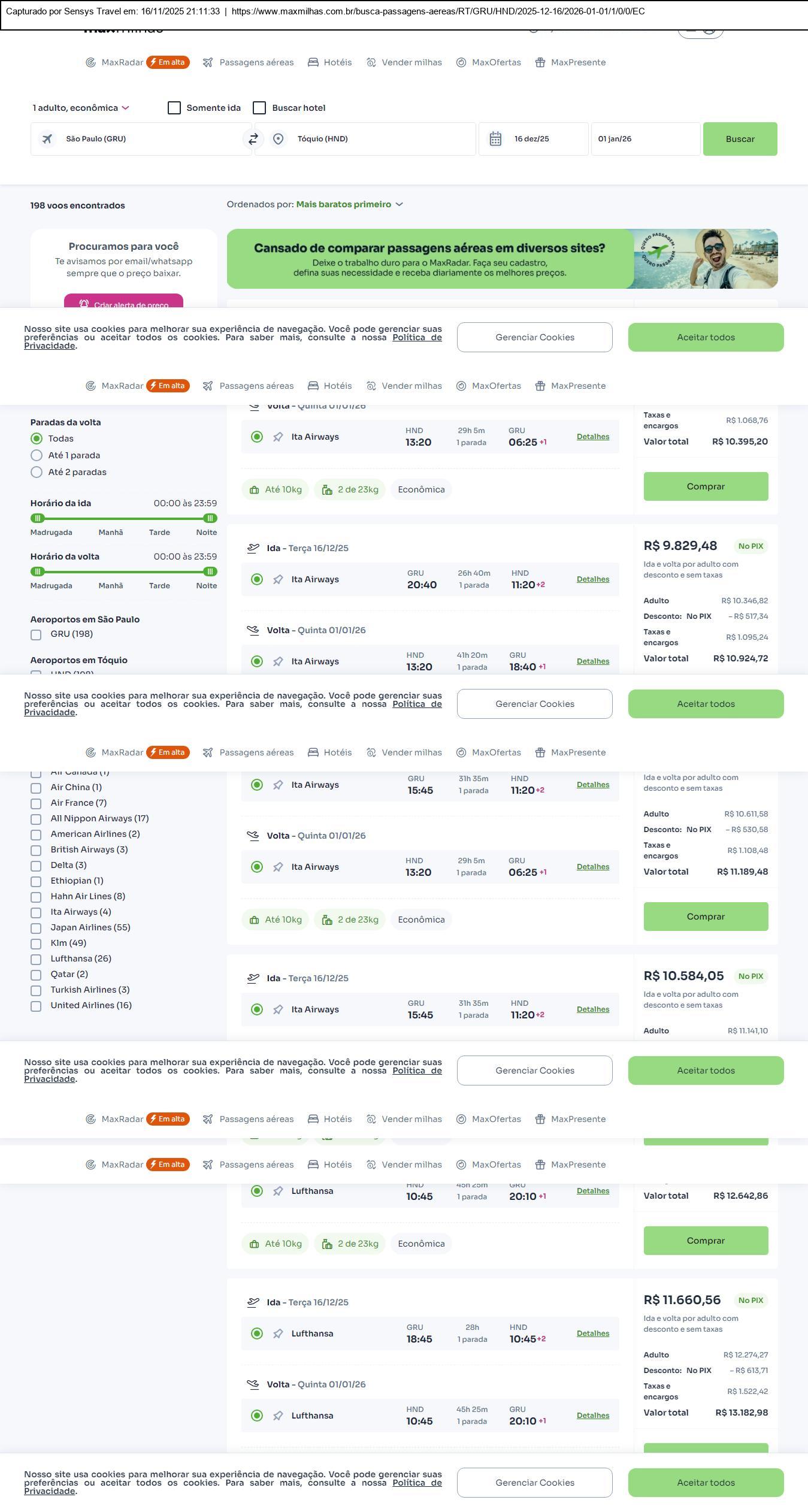The height and width of the screenshot is (1512, 808).
Task: Expand the Mais baratos primeiro sort dropdown
Action: 349,204
